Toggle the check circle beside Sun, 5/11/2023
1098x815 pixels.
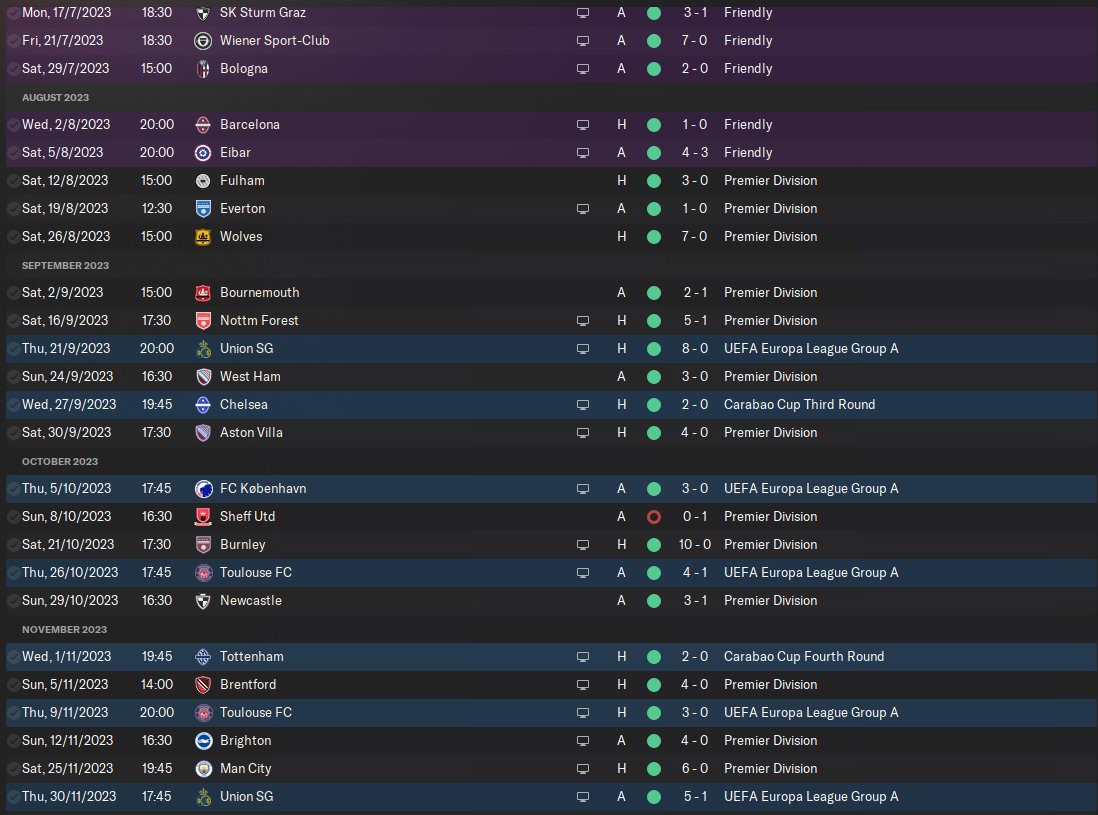pyautogui.click(x=13, y=685)
